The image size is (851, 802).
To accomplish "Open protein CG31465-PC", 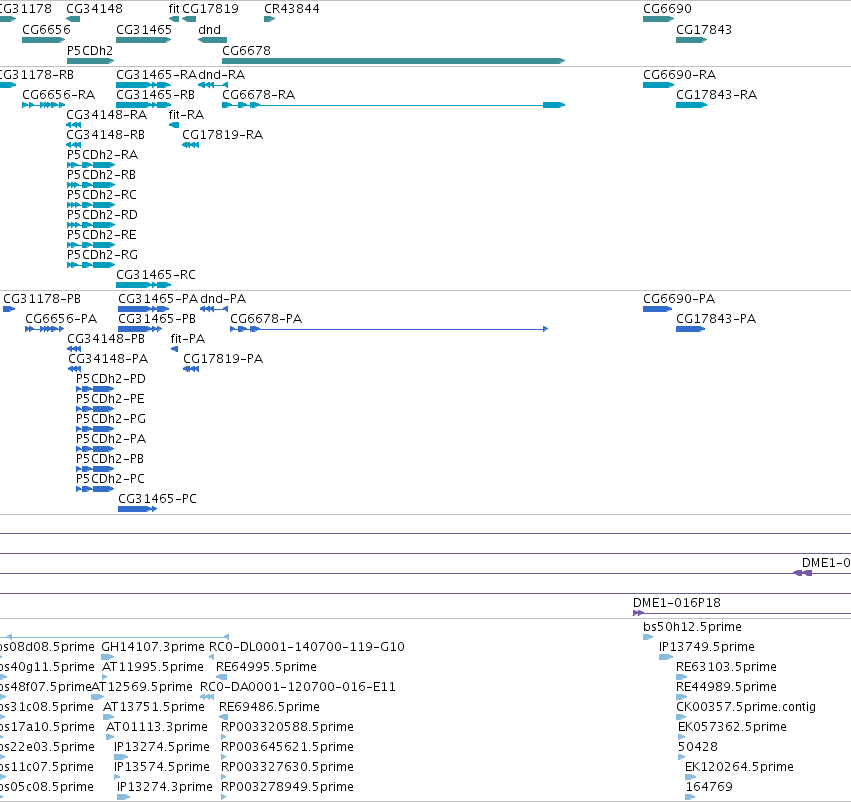I will [x=157, y=498].
